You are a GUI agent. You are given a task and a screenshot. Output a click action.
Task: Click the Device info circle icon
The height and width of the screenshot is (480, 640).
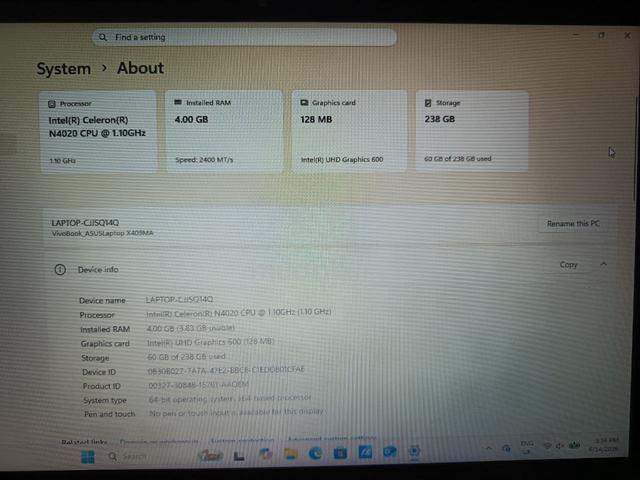pyautogui.click(x=60, y=269)
